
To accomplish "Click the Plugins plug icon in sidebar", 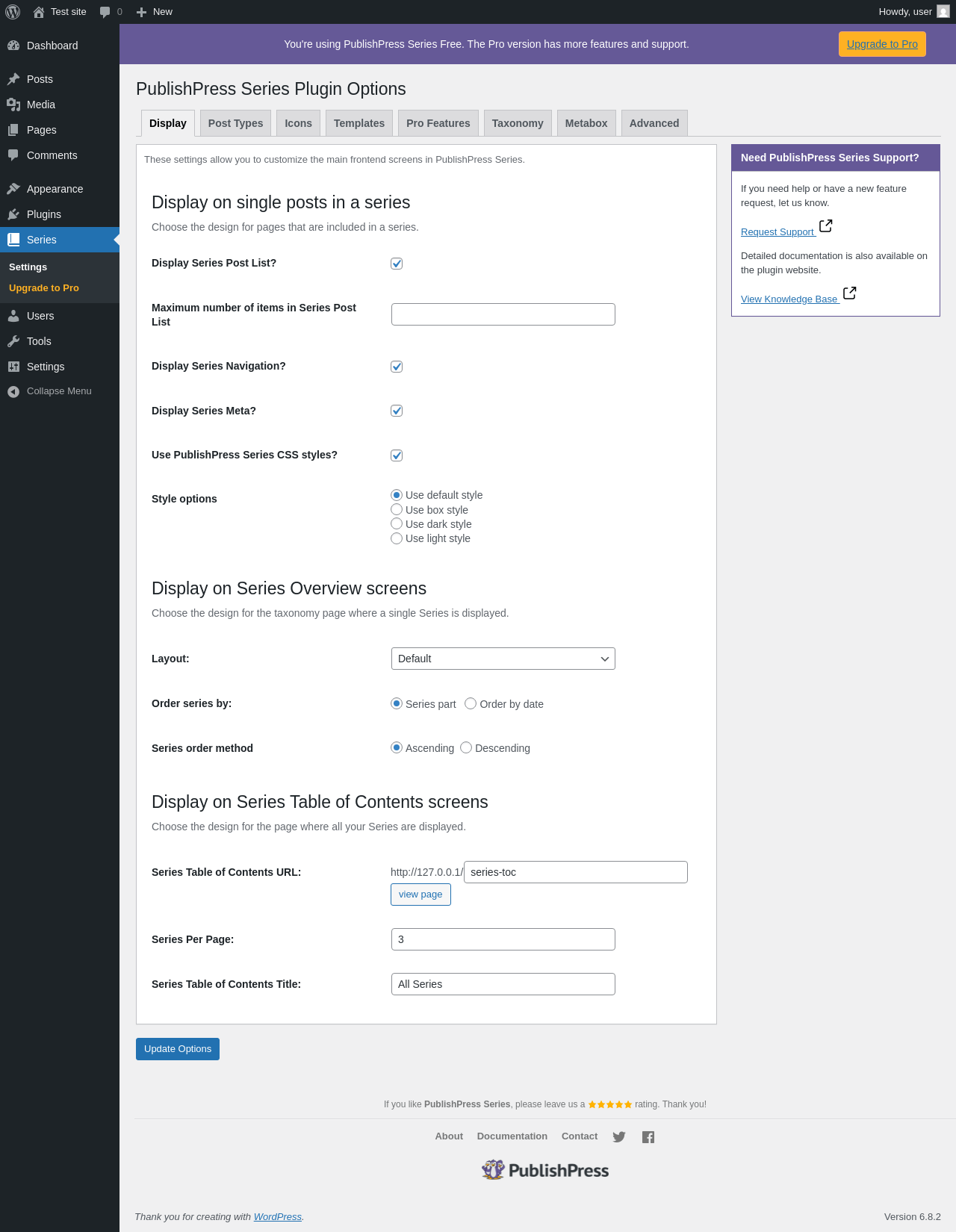I will [13, 214].
